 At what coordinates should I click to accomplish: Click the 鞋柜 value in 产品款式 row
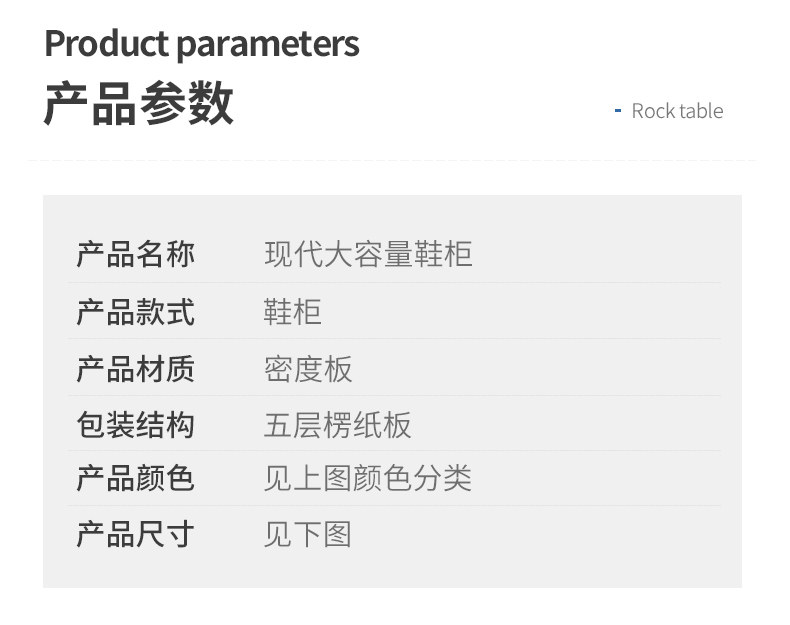[x=293, y=312]
